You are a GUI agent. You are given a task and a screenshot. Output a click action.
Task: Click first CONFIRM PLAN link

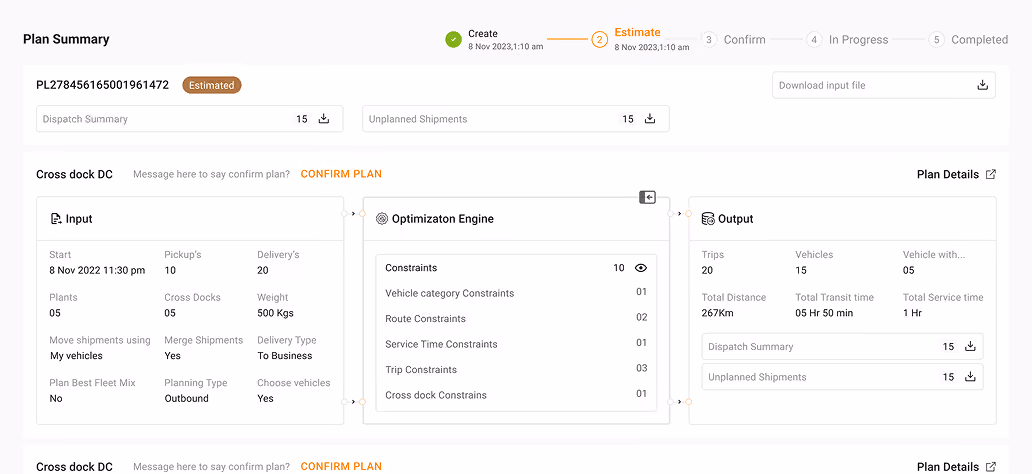[x=341, y=174]
